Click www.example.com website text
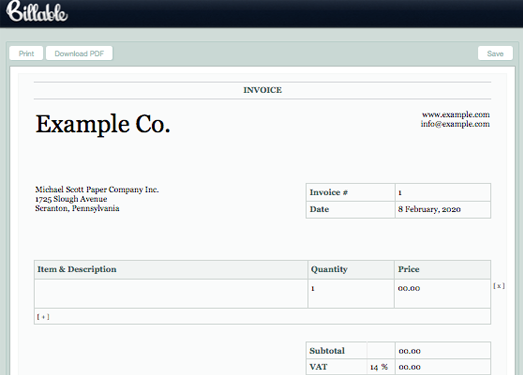Image resolution: width=523 pixels, height=375 pixels. 456,114
